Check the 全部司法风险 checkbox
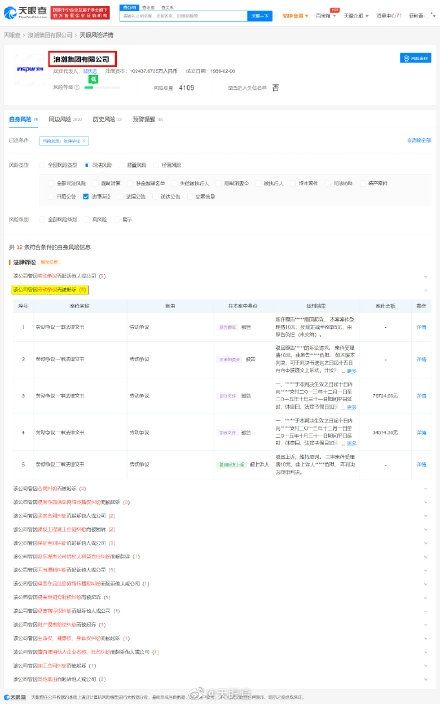Viewport: 440px width, 704px height. coord(67,184)
